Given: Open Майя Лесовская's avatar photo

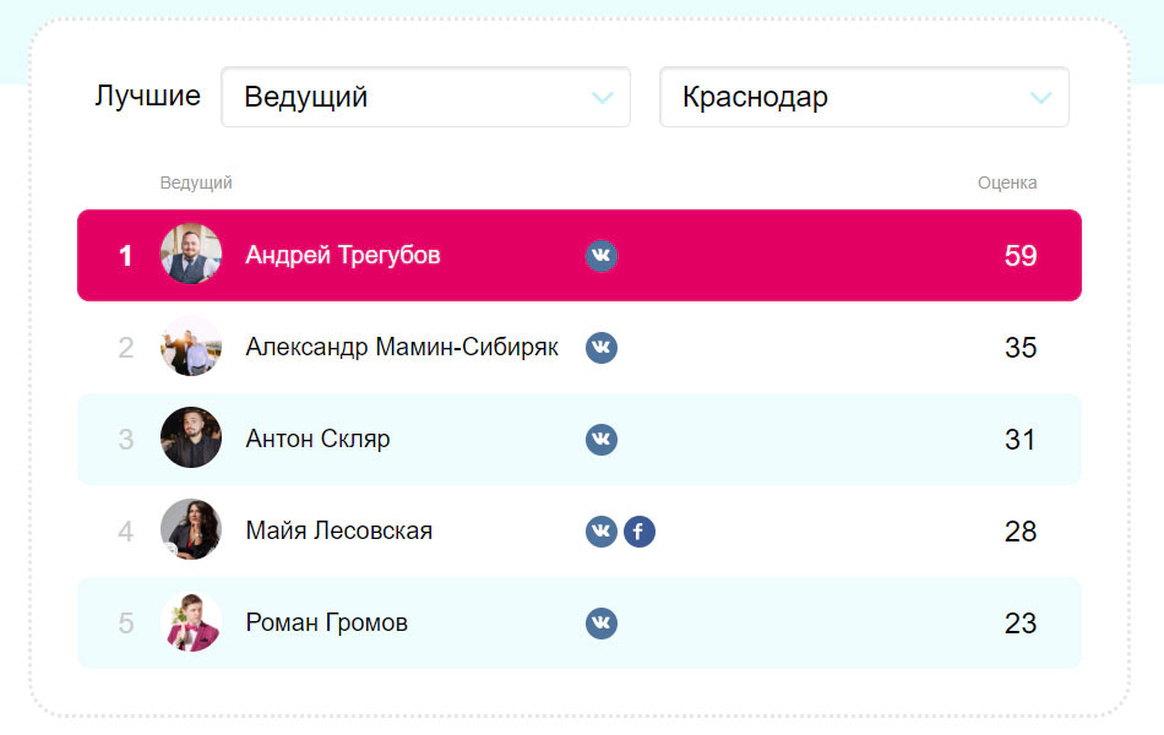Looking at the screenshot, I should pyautogui.click(x=191, y=529).
